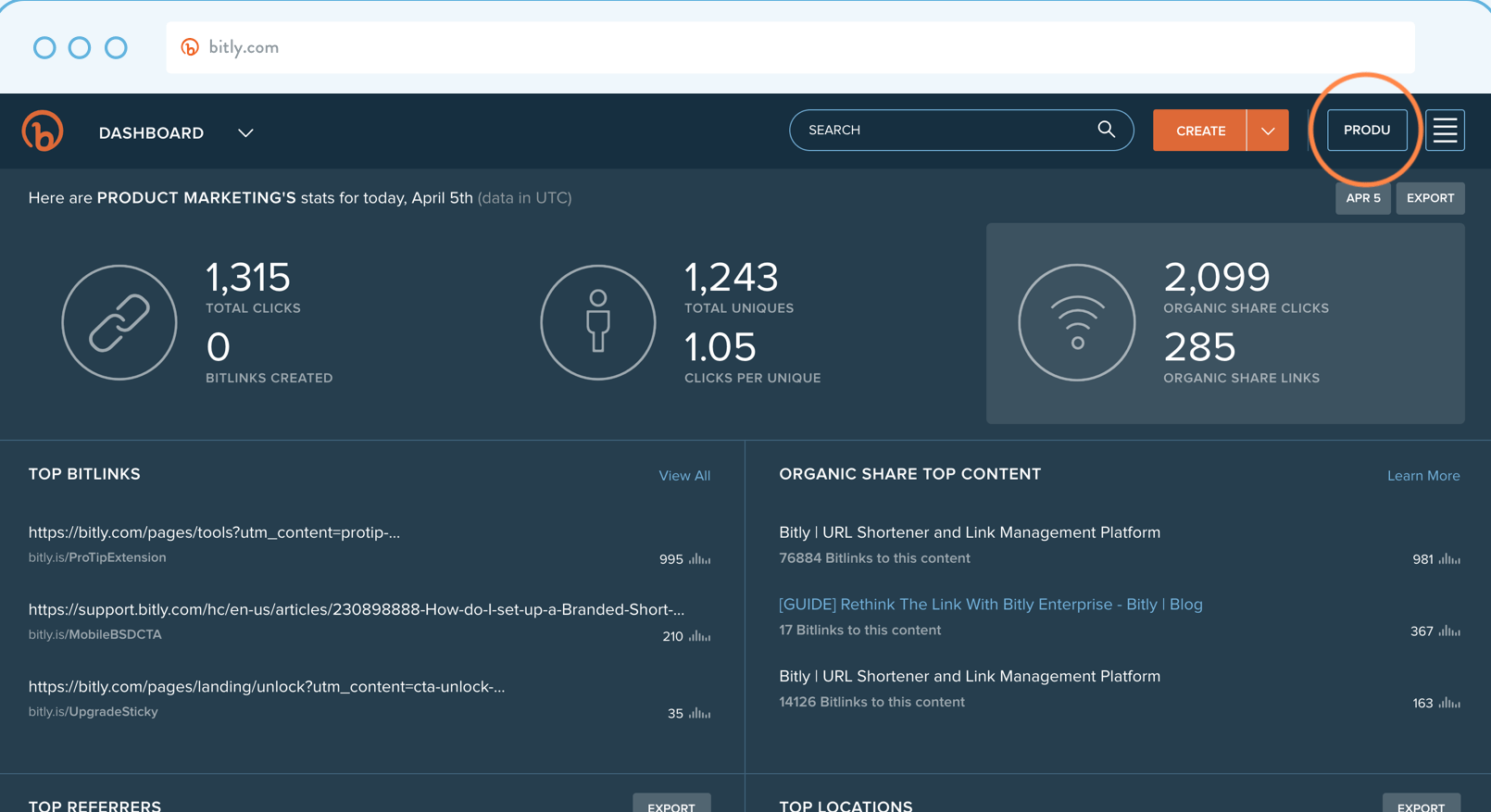The image size is (1491, 812).
Task: Select the APR 5 date button
Action: point(1362,198)
